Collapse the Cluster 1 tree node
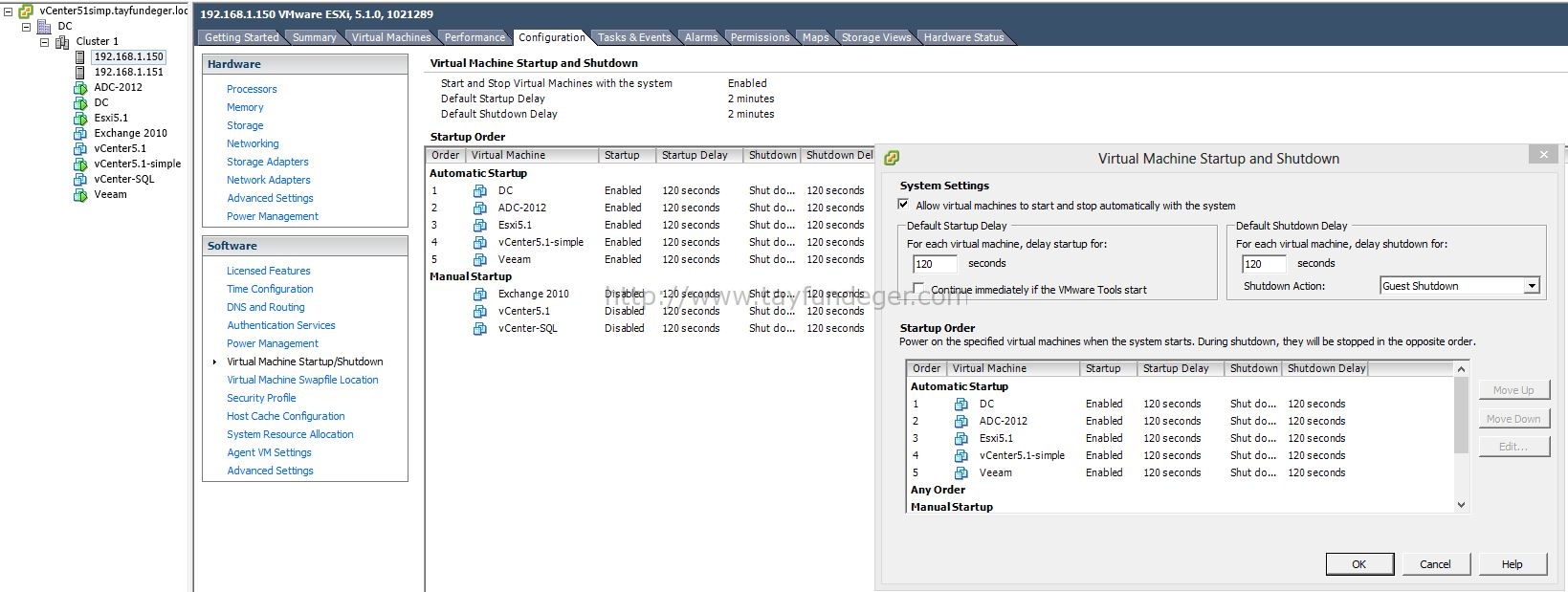 tap(44, 42)
